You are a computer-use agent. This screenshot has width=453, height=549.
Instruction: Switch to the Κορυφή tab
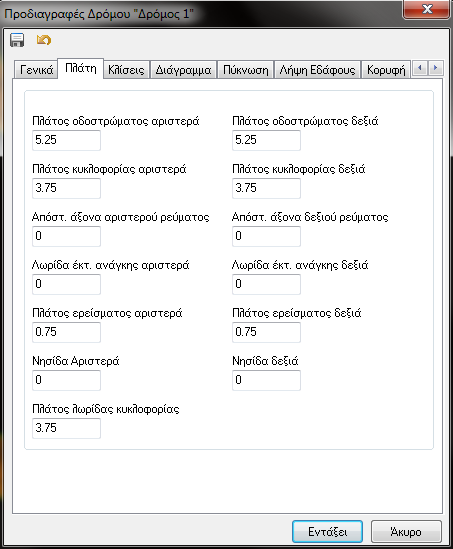point(386,70)
